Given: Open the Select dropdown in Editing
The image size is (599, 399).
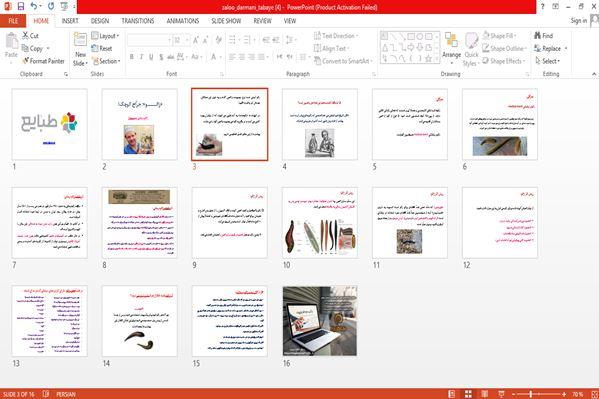Looking at the screenshot, I should click(547, 61).
